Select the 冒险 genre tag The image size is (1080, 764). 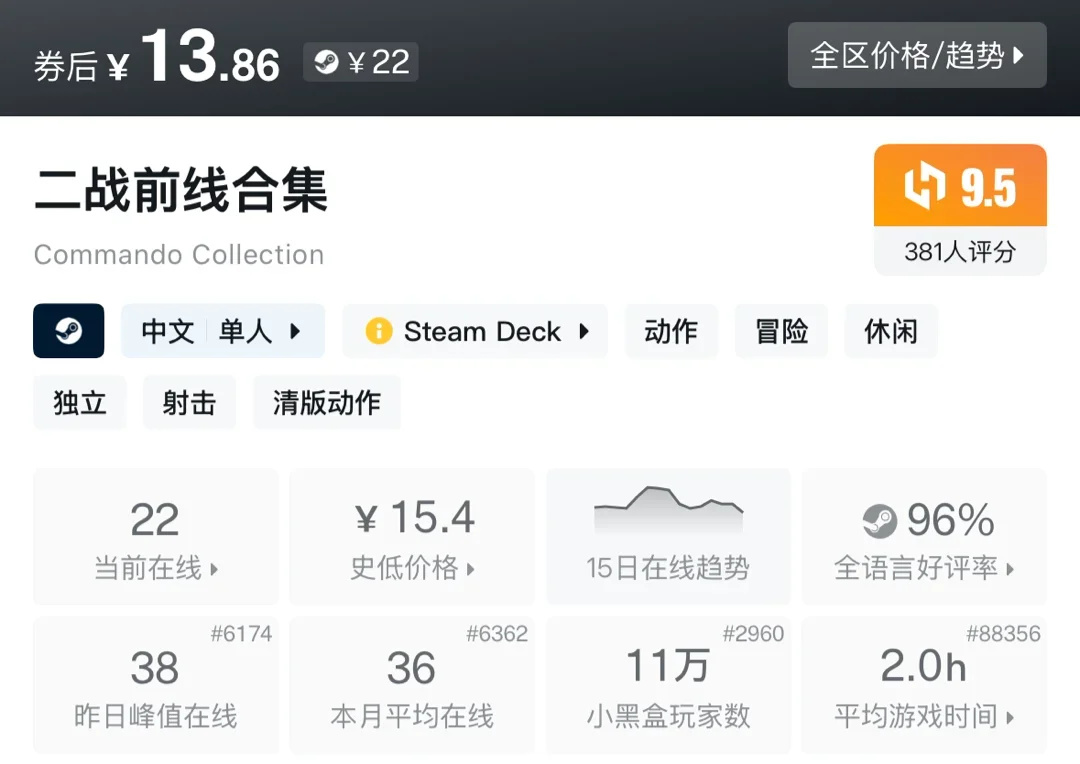781,331
